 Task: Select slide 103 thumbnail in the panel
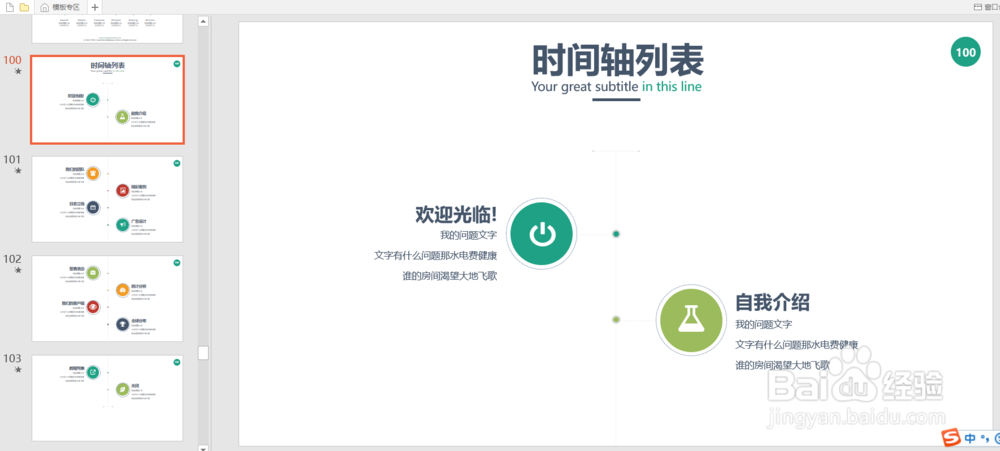[x=107, y=398]
